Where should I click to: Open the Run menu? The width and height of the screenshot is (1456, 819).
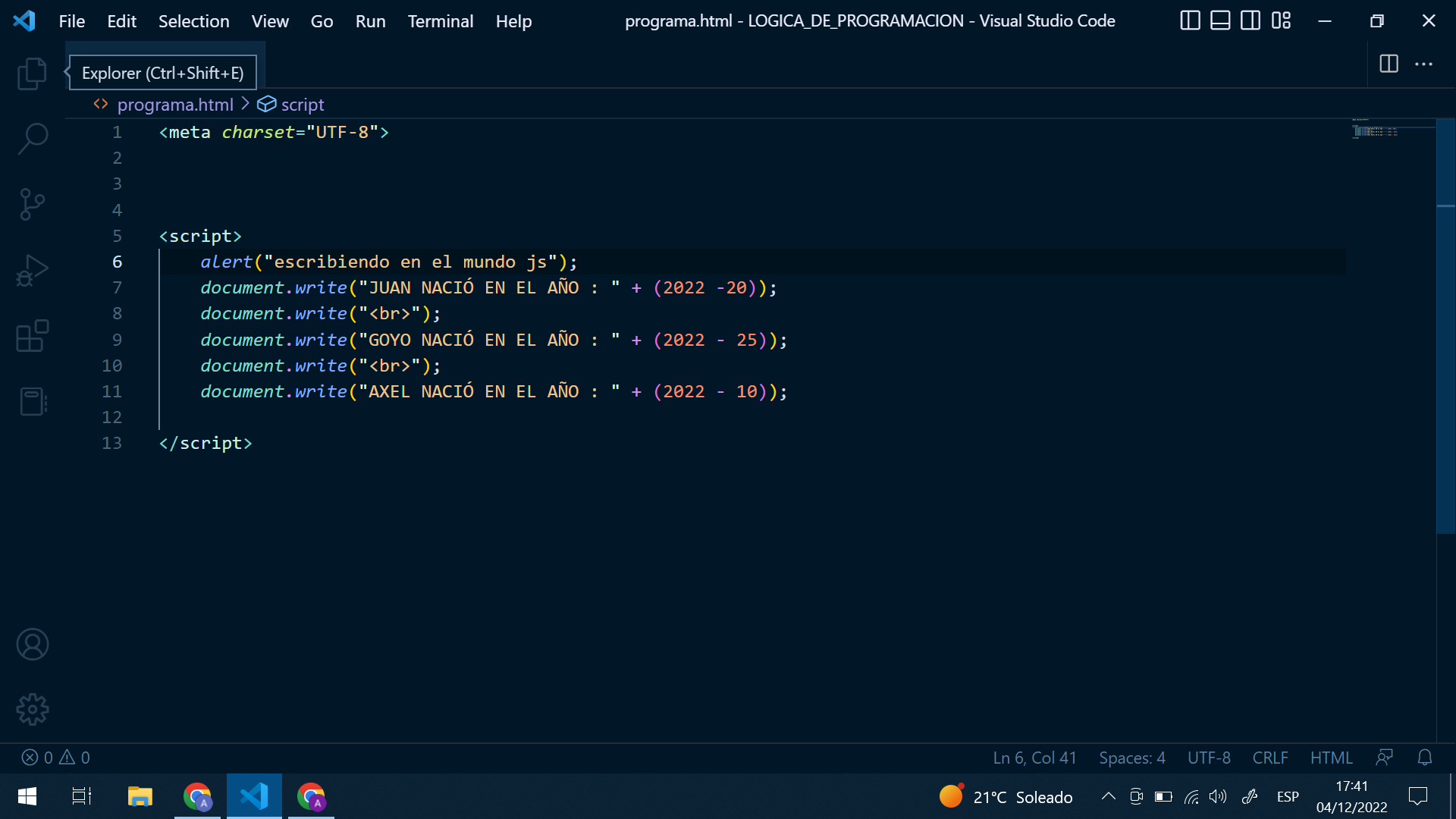tap(370, 21)
